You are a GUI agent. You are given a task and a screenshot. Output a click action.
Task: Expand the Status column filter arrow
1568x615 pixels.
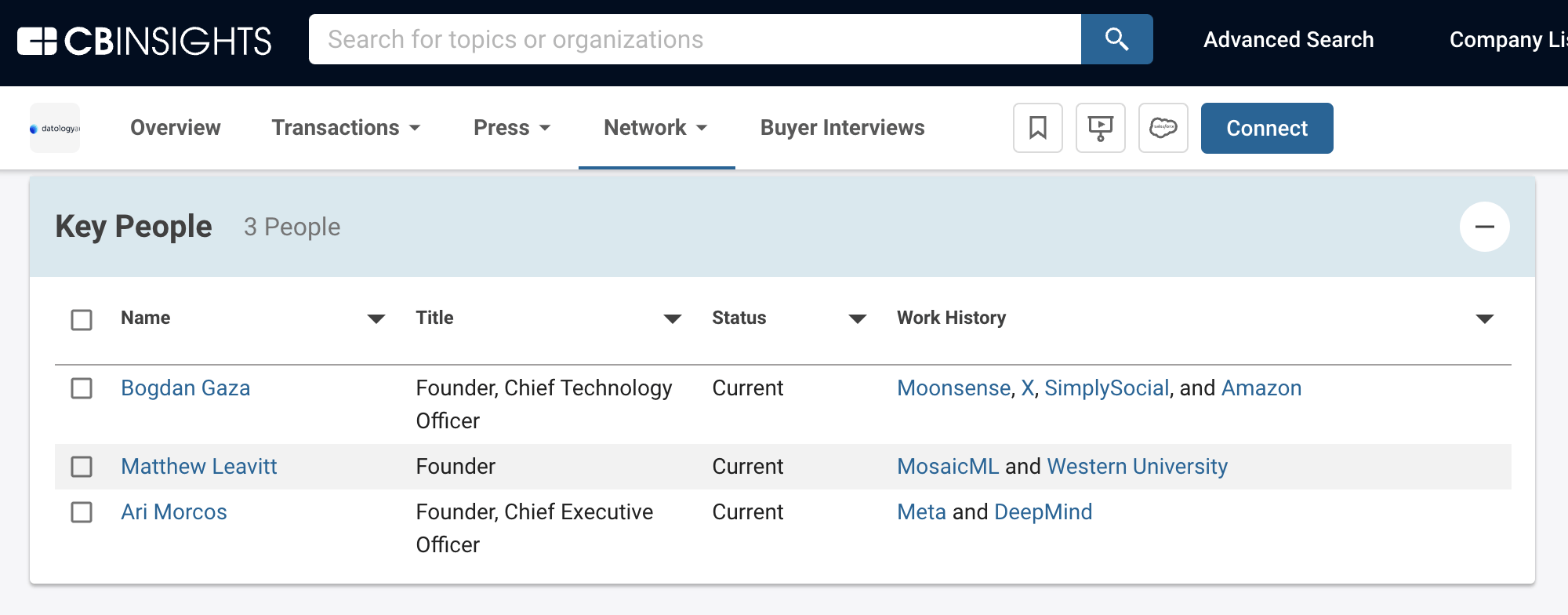pos(857,318)
